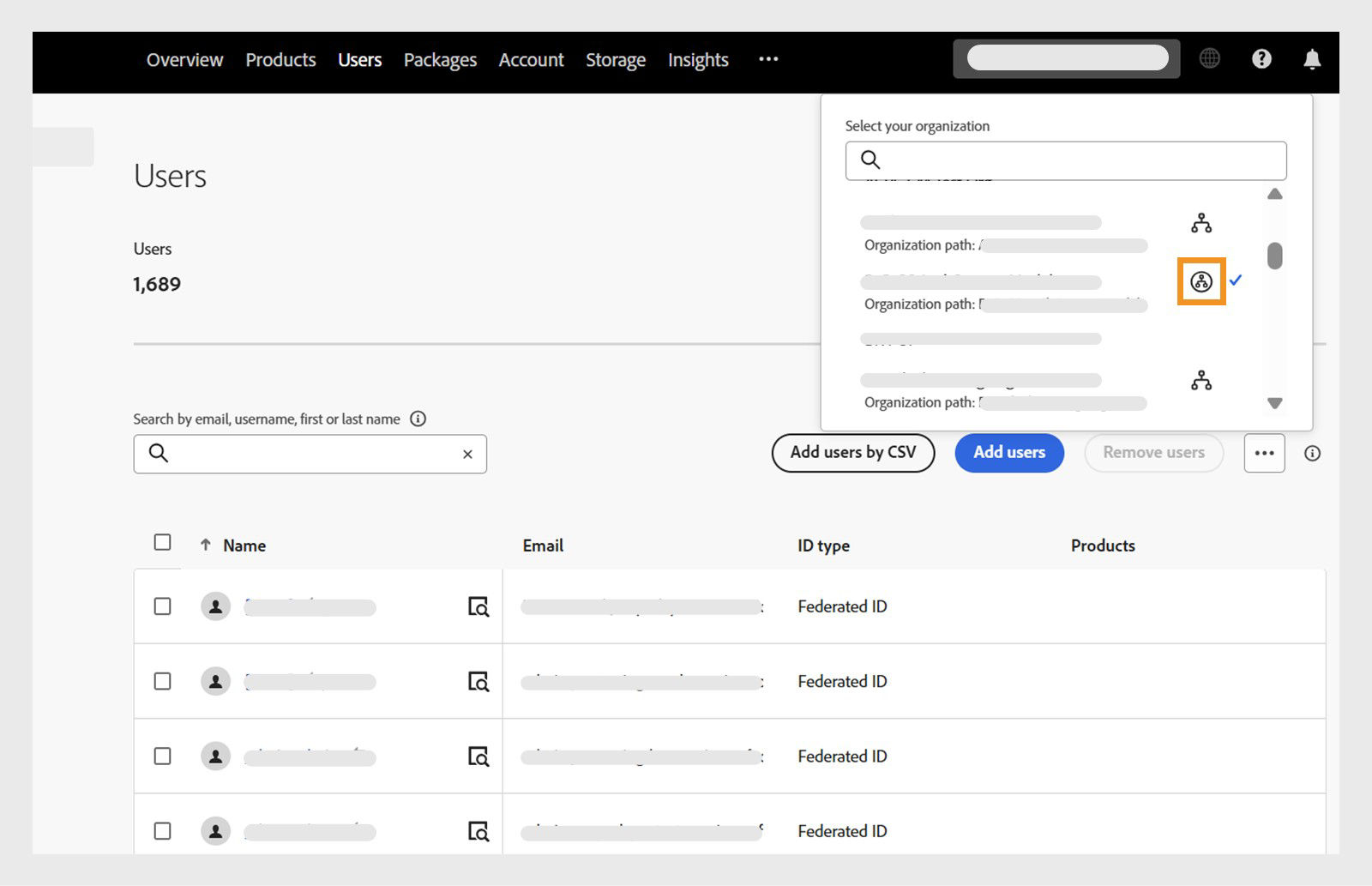Click the second user's avatar icon
Screen dimensions: 1372x886
click(215, 681)
